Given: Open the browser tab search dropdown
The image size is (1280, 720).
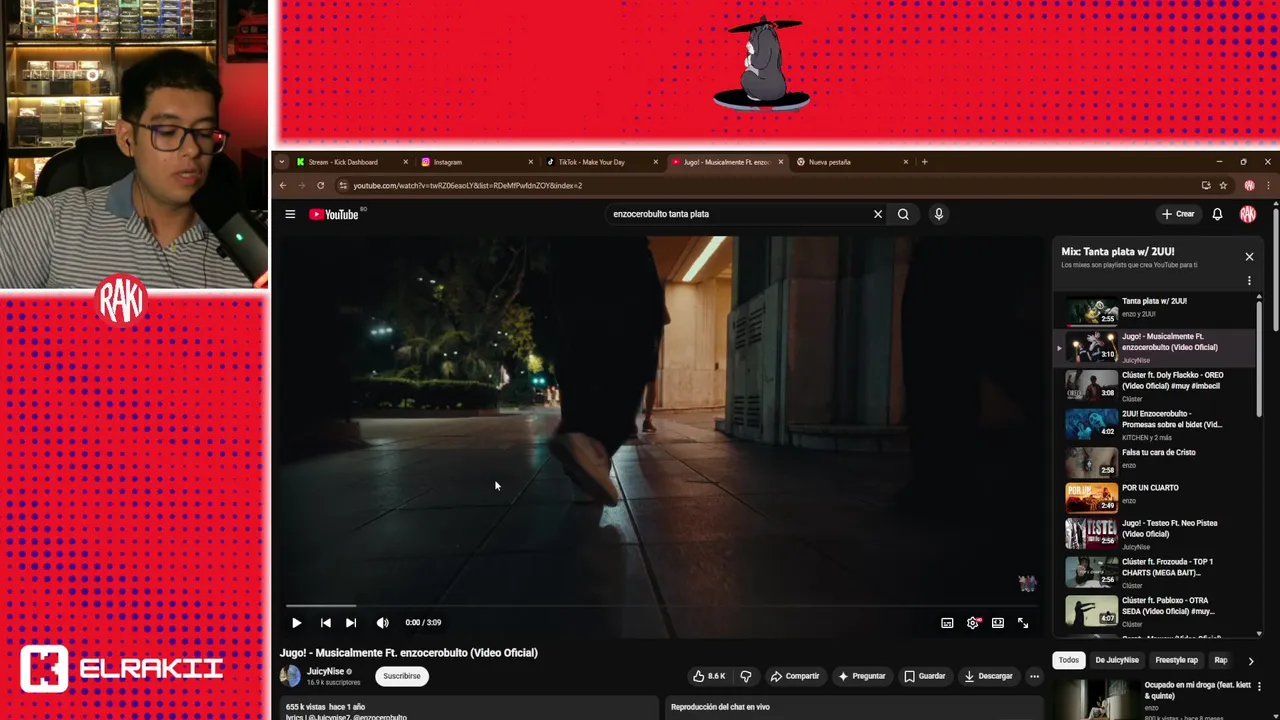Looking at the screenshot, I should pyautogui.click(x=282, y=162).
